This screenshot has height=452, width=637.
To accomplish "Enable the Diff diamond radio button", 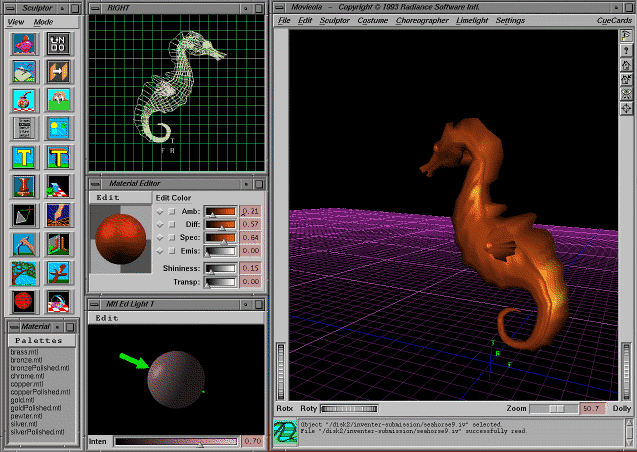I will tap(160, 225).
